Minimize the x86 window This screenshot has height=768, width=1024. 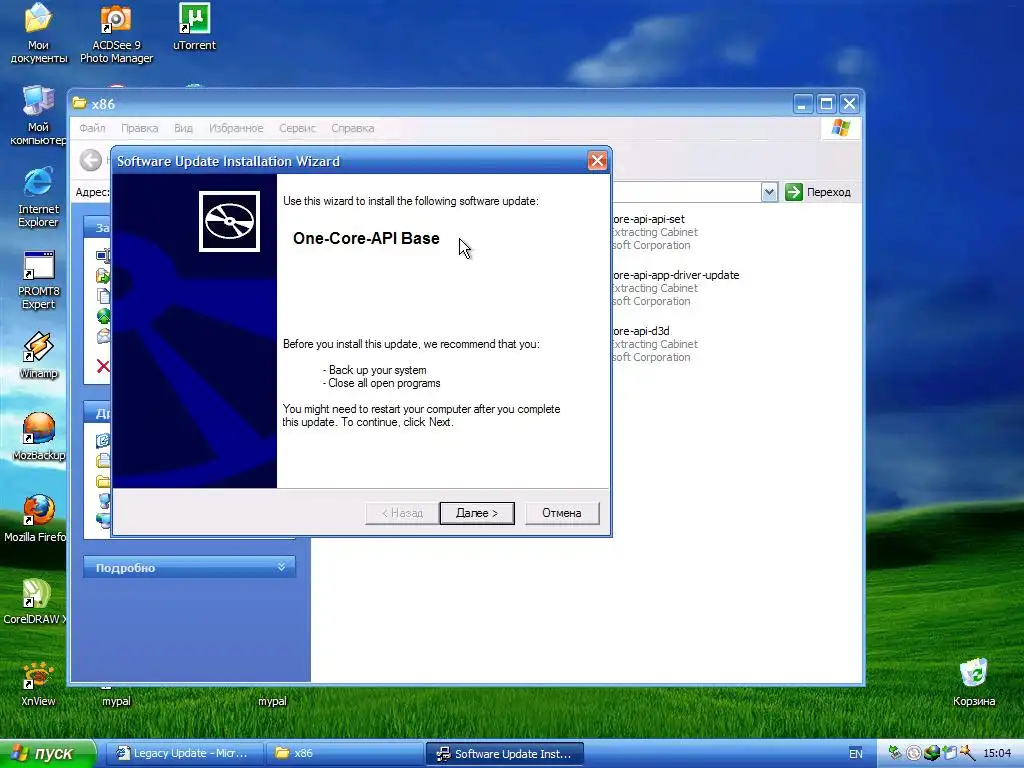tap(803, 104)
